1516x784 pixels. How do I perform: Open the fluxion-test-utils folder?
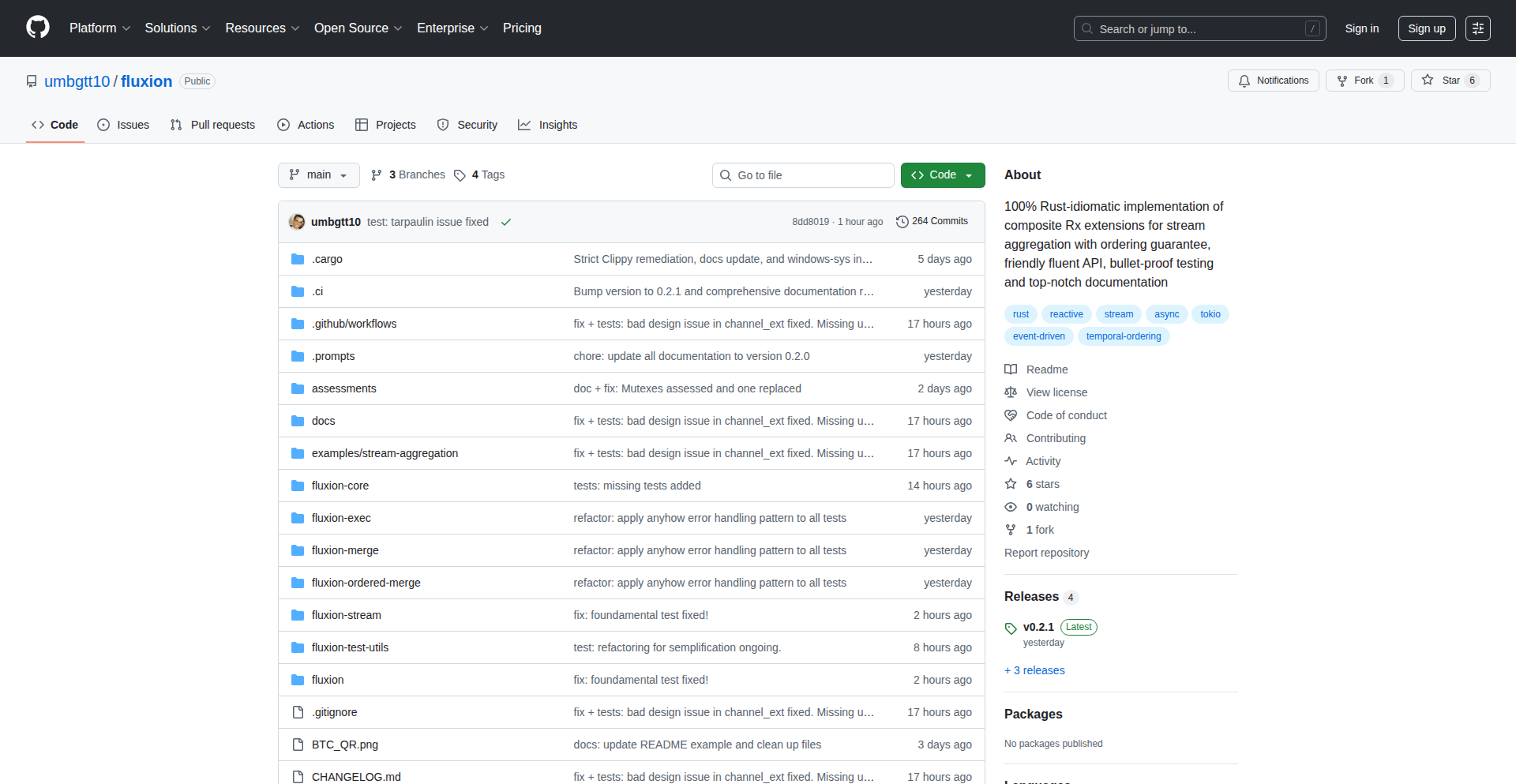[350, 647]
